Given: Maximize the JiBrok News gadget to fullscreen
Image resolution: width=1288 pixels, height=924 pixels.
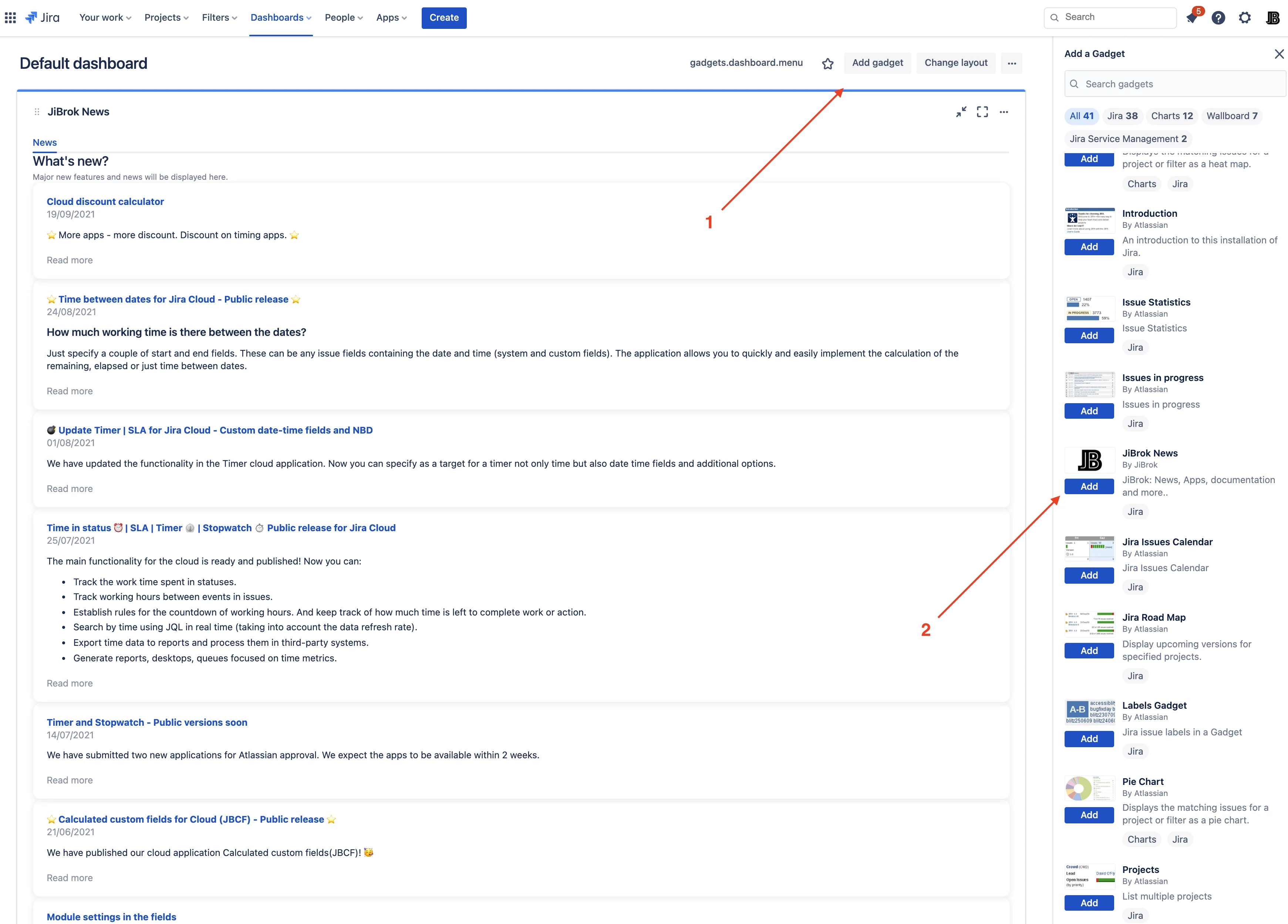Looking at the screenshot, I should (x=982, y=112).
